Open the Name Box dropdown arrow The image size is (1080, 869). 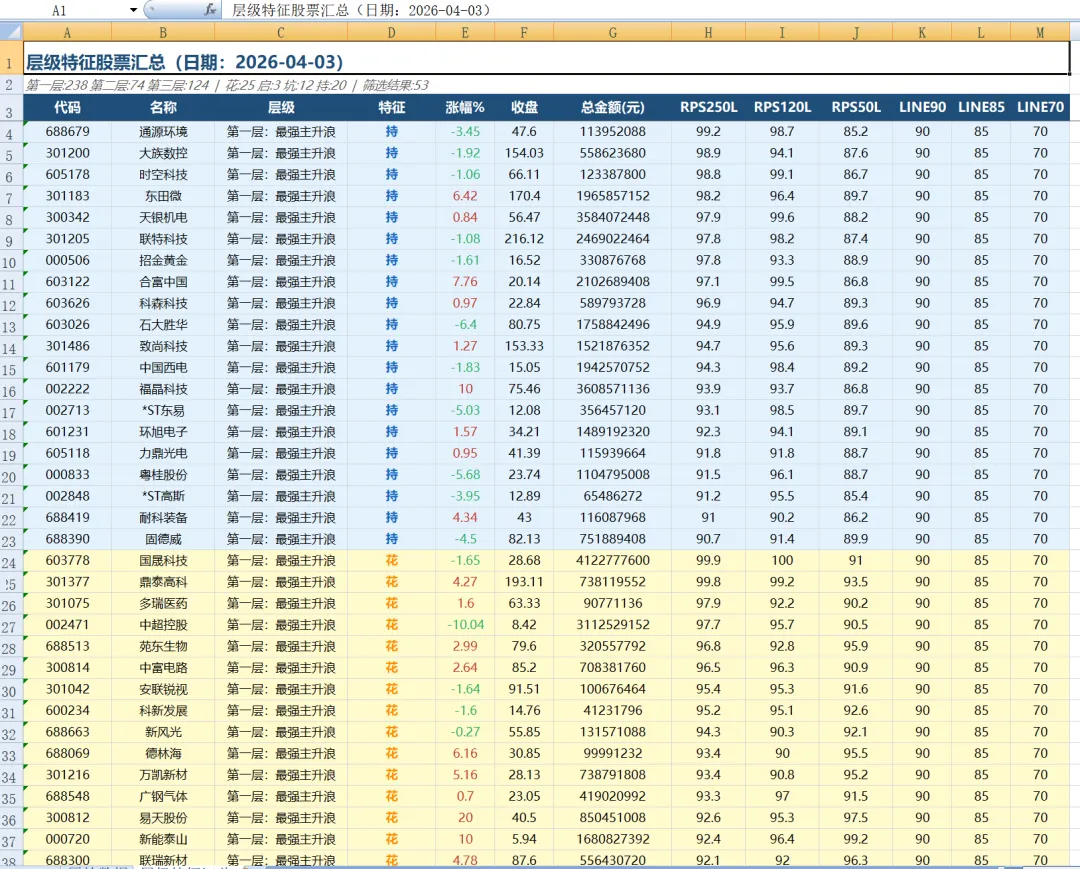(133, 10)
